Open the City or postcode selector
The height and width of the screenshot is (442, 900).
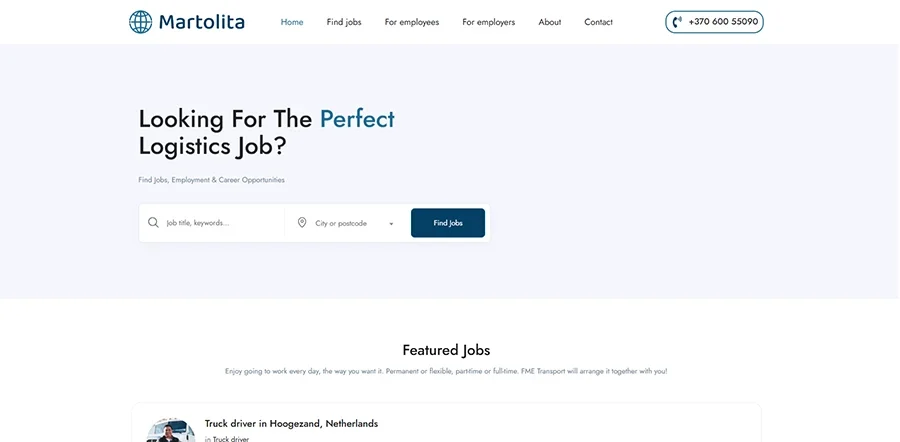(x=346, y=223)
